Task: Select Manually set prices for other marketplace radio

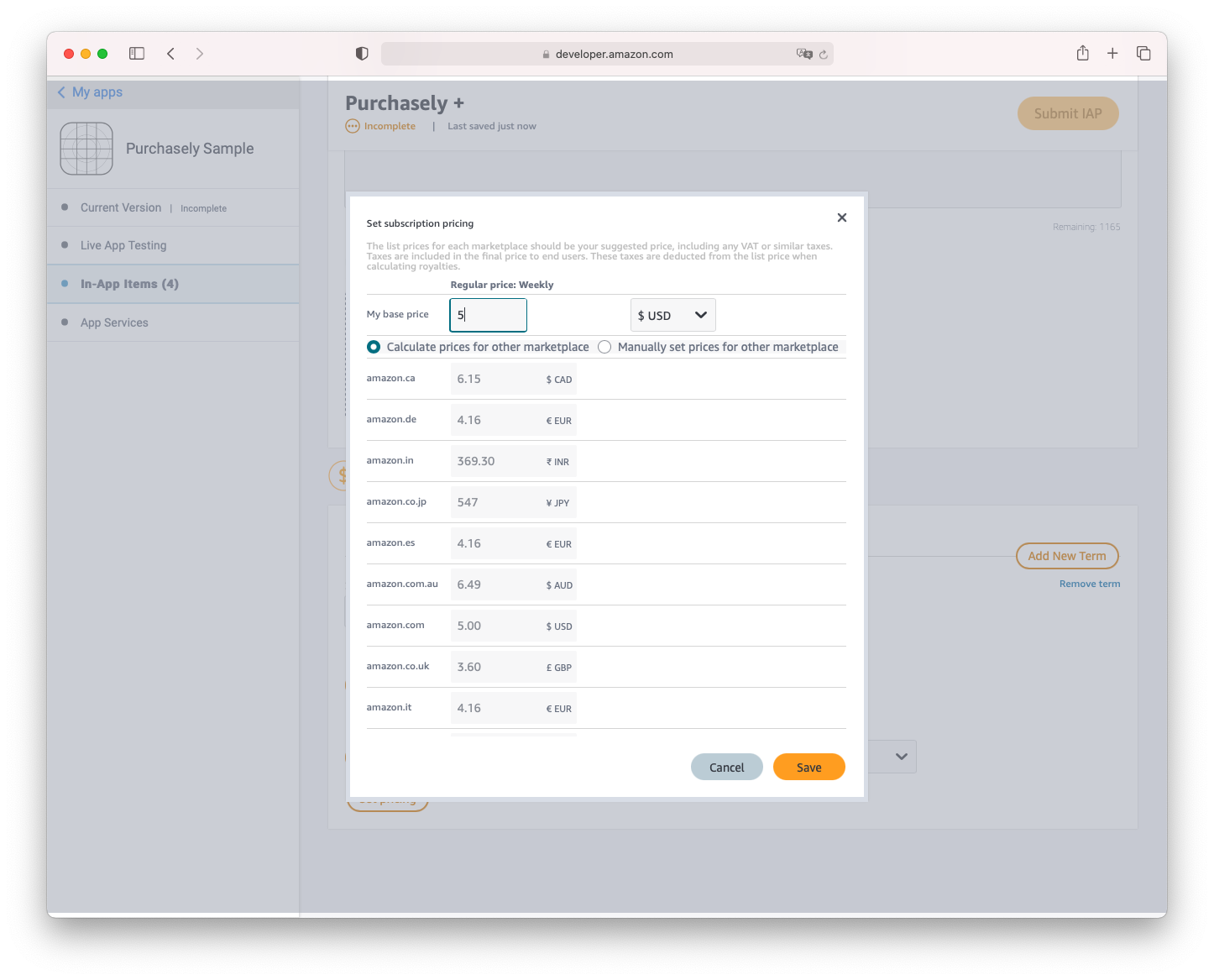Action: pos(604,347)
